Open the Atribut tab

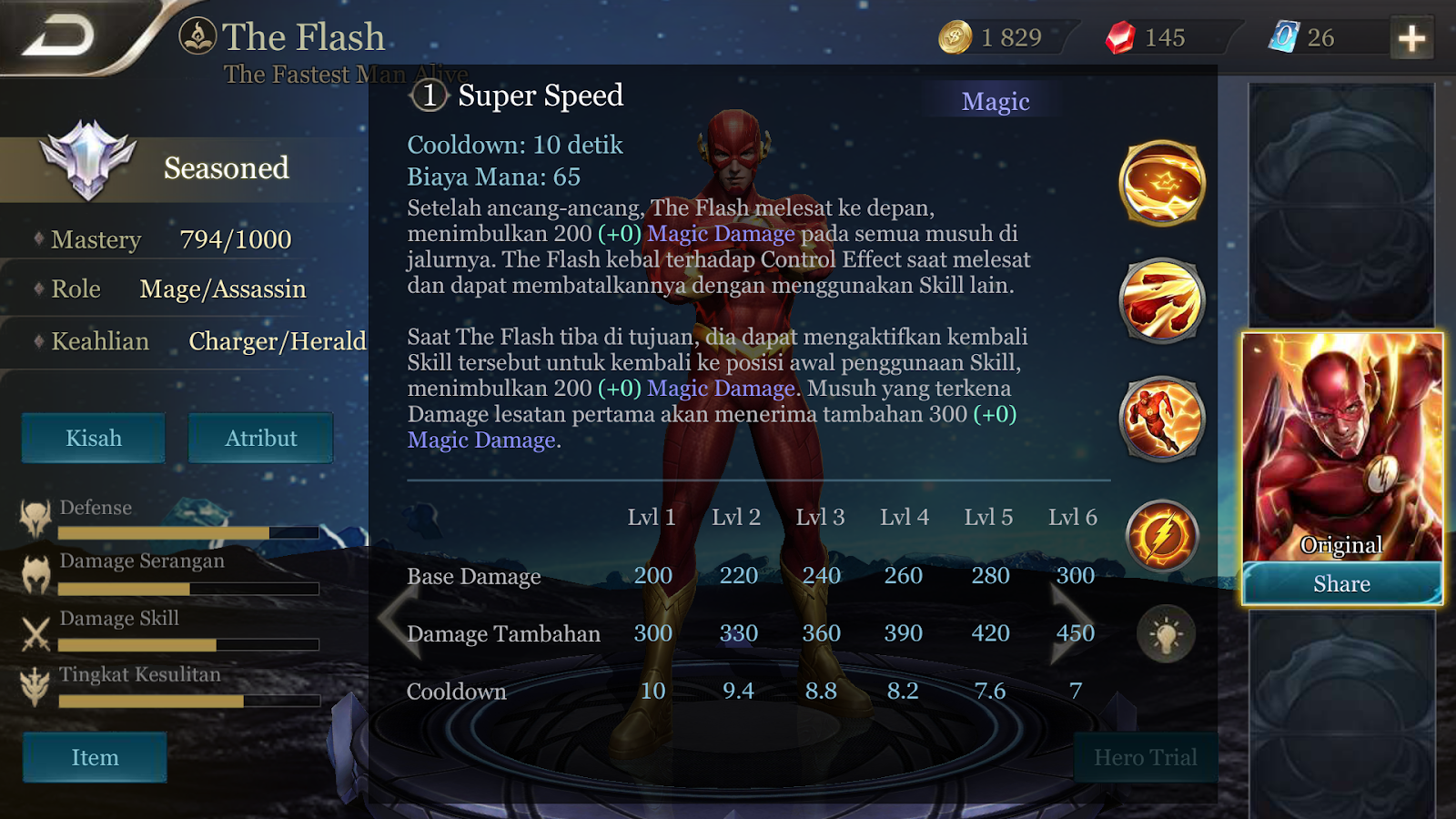[261, 438]
